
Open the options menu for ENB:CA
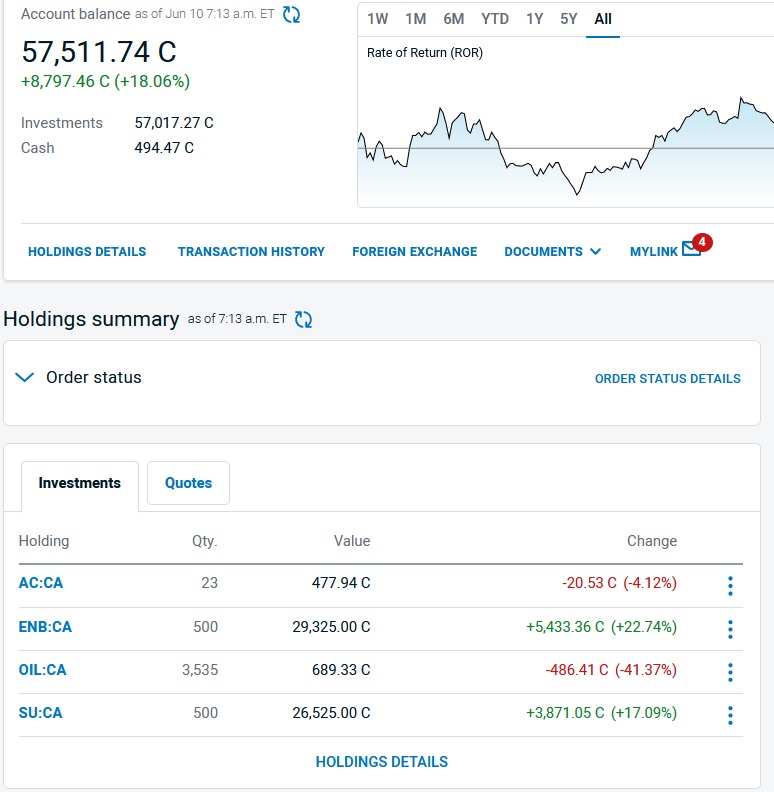coord(730,629)
